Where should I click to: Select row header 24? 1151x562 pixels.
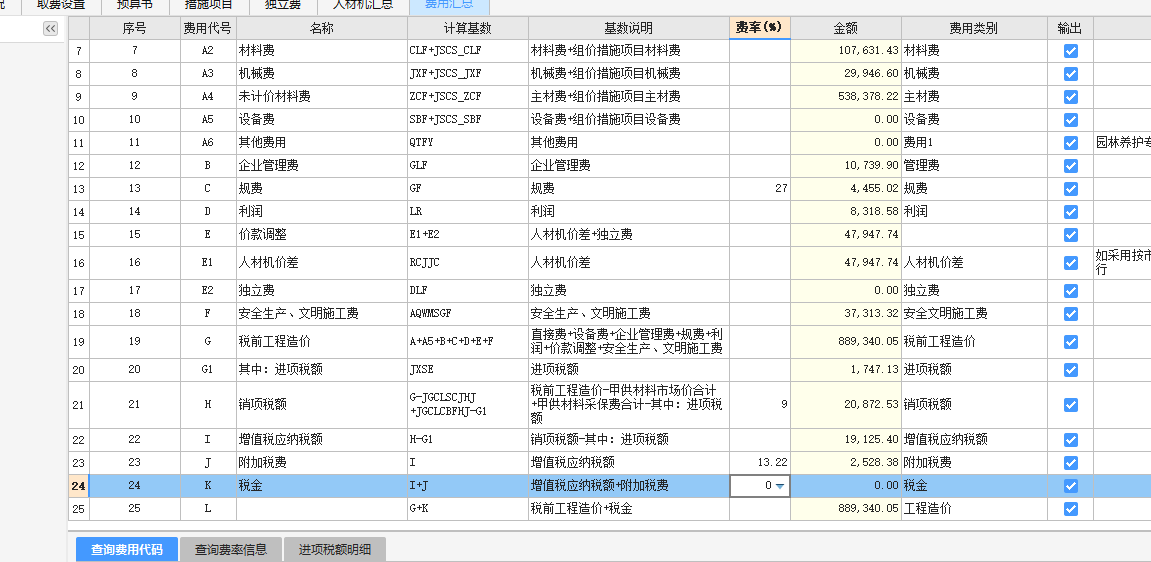coord(79,486)
